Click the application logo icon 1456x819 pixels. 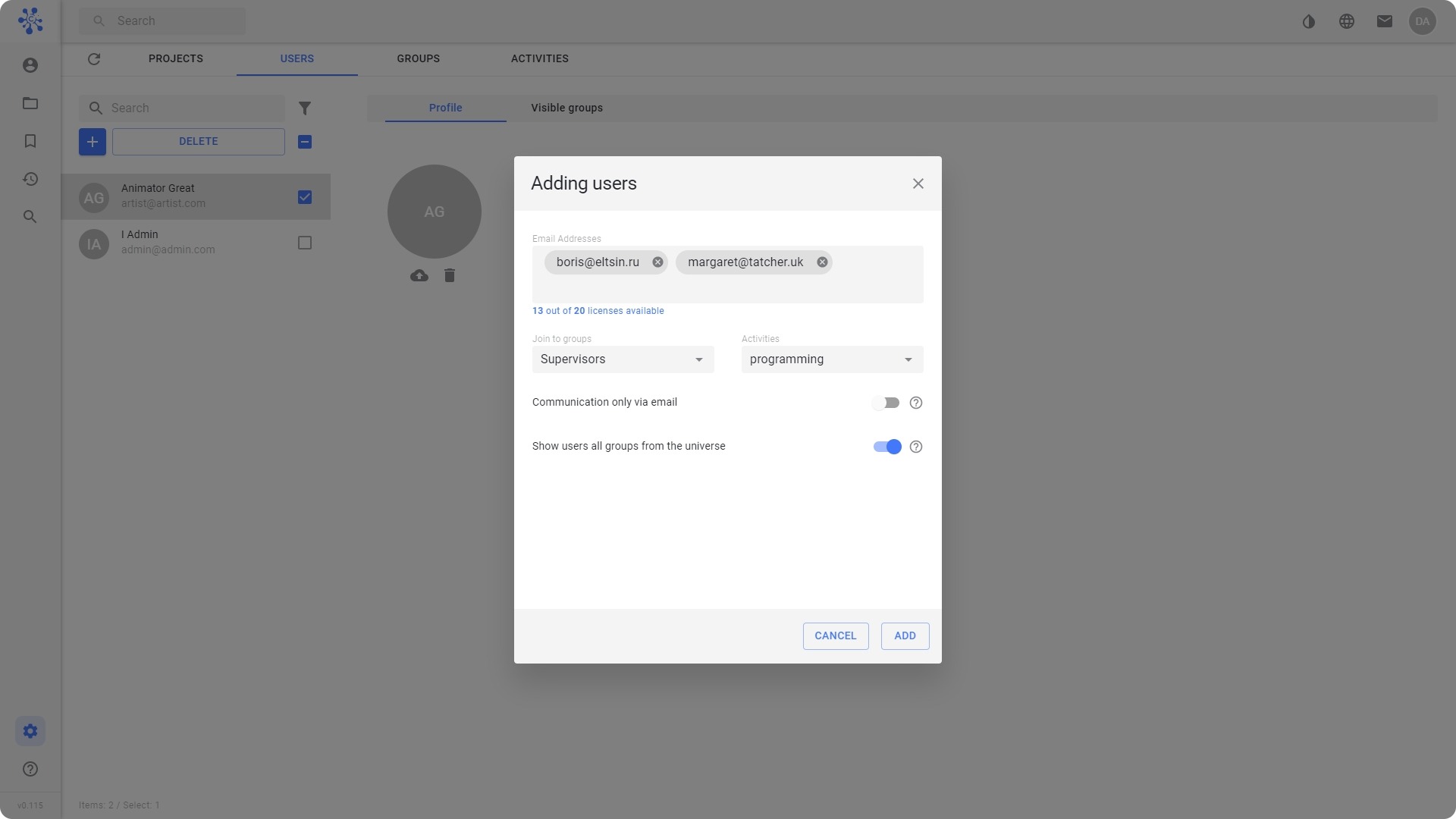point(30,20)
